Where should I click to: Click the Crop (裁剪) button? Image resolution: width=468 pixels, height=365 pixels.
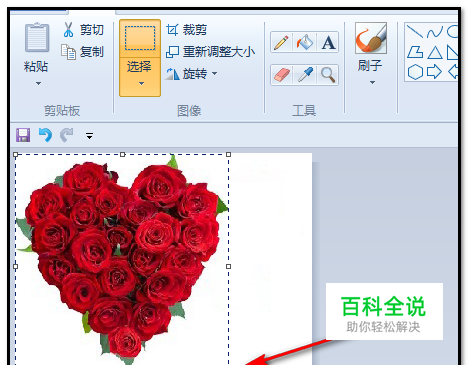pos(187,30)
